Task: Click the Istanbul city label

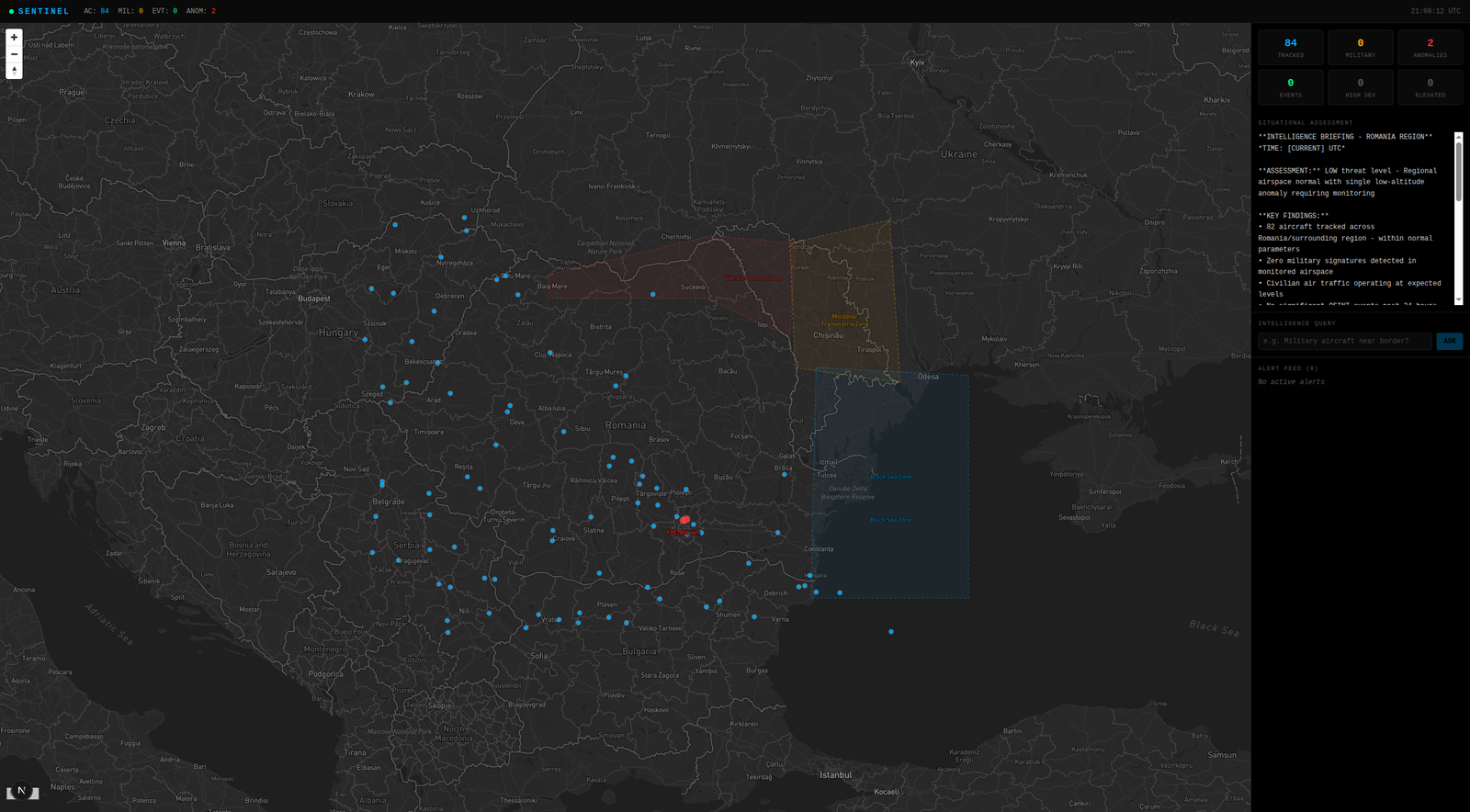Action: point(836,775)
